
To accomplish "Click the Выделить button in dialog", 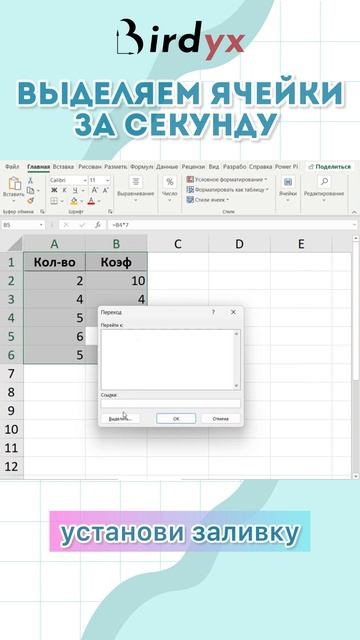I will [120, 418].
